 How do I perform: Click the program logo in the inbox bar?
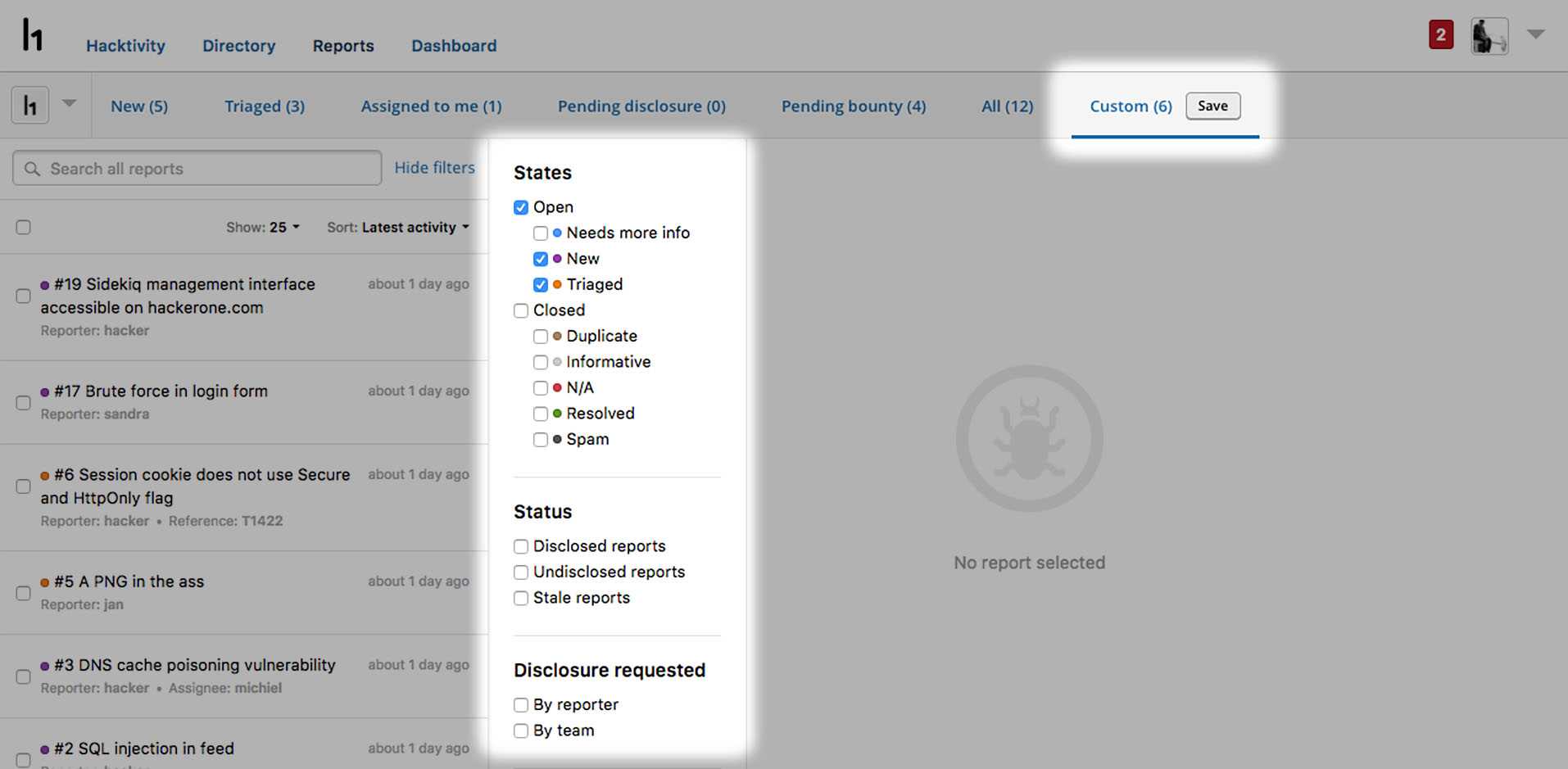[30, 106]
